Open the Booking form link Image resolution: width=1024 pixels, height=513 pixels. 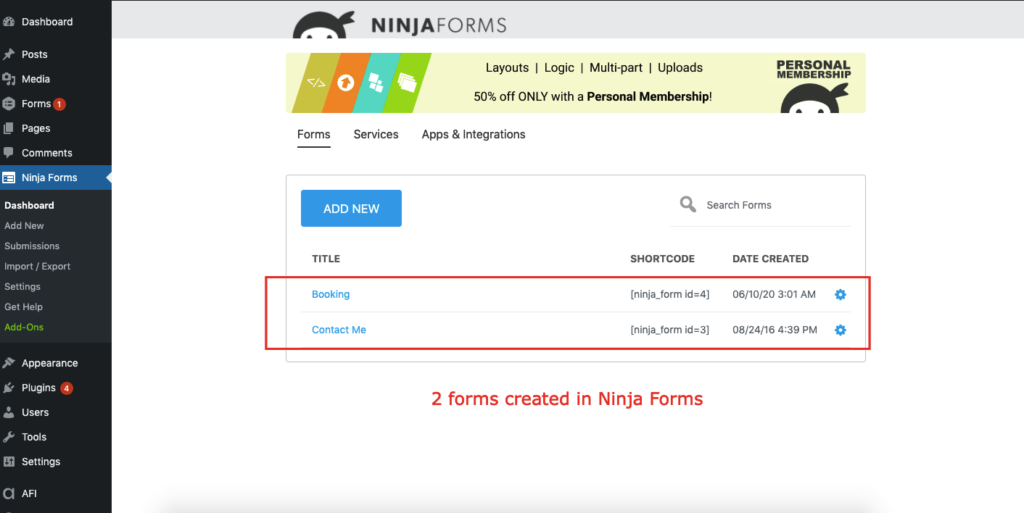(330, 294)
